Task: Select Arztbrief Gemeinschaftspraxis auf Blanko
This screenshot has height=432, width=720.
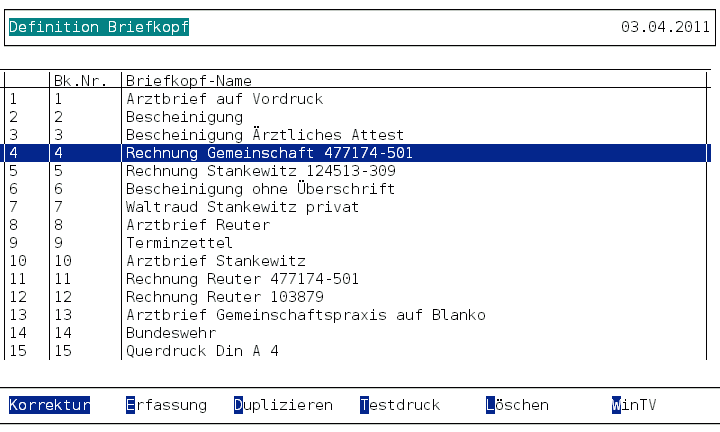Action: tap(357, 315)
